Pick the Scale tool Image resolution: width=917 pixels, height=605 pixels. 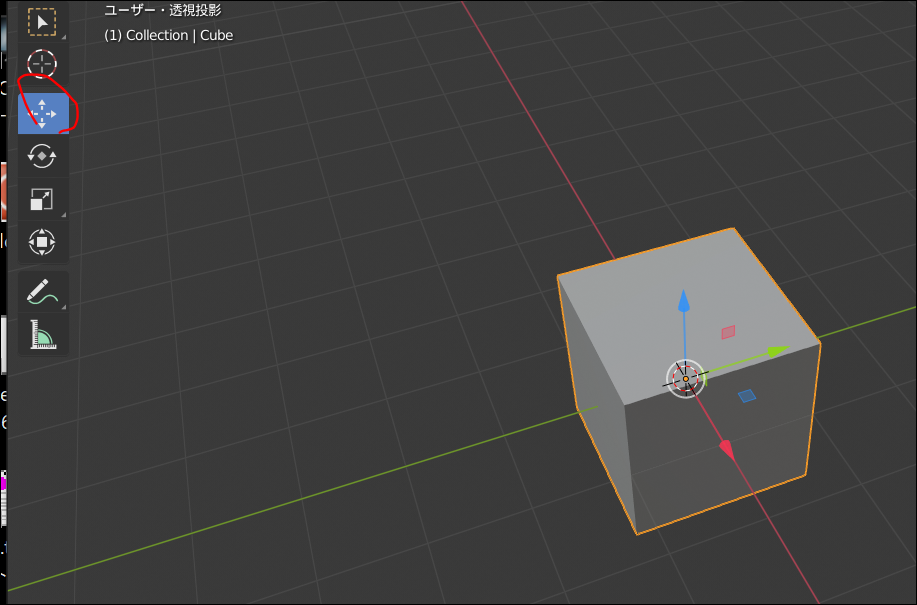[43, 199]
